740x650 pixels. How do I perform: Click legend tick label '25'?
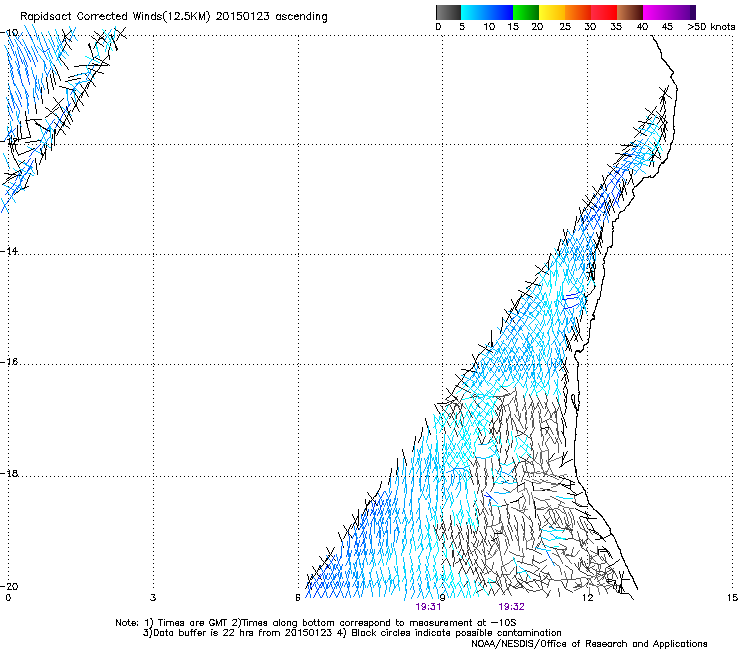click(565, 27)
